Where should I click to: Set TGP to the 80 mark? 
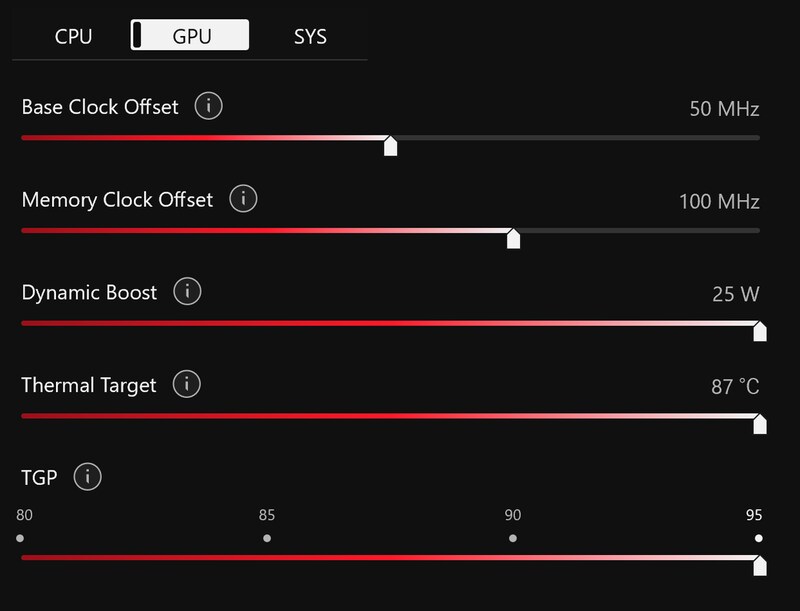point(20,538)
